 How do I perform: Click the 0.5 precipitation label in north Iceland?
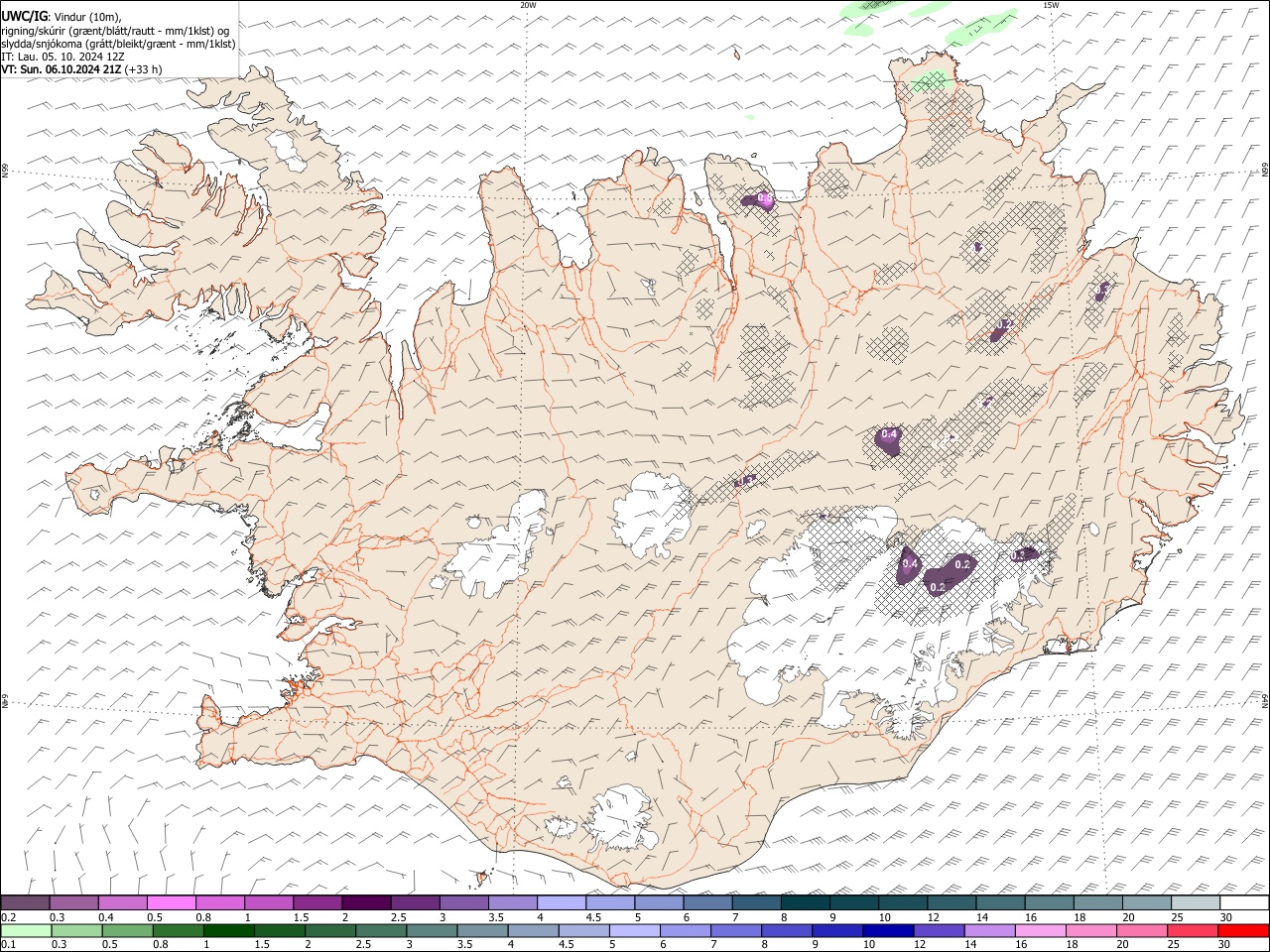coord(765,199)
